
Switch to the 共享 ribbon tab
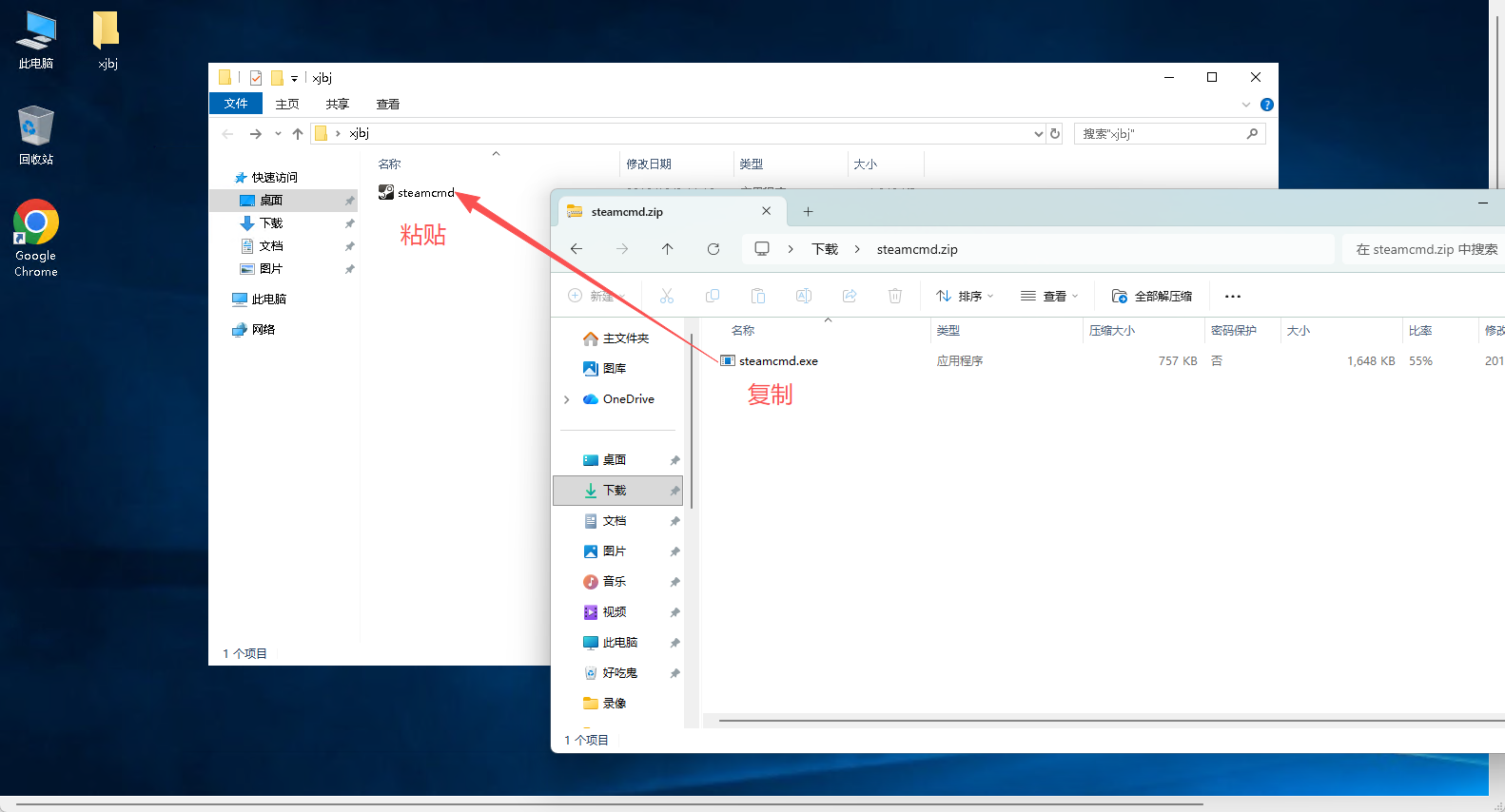click(337, 104)
